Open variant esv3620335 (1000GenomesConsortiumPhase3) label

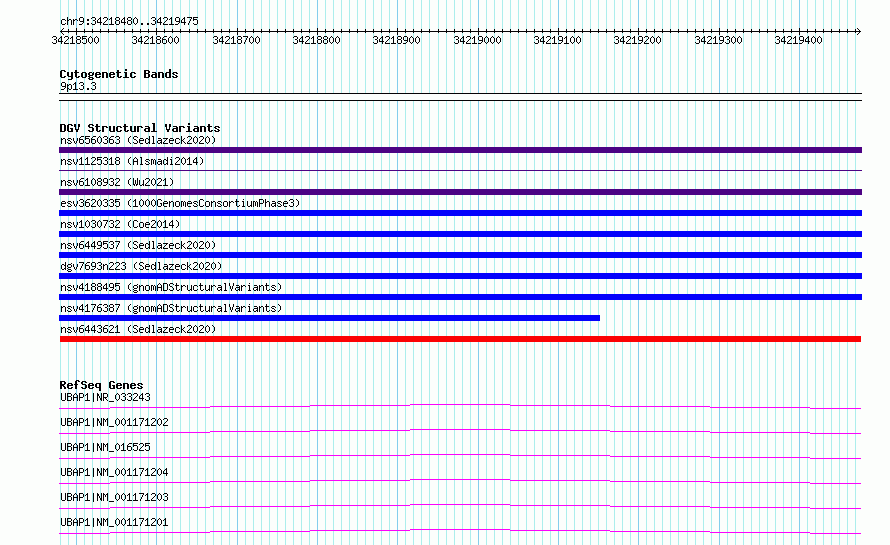[180, 203]
